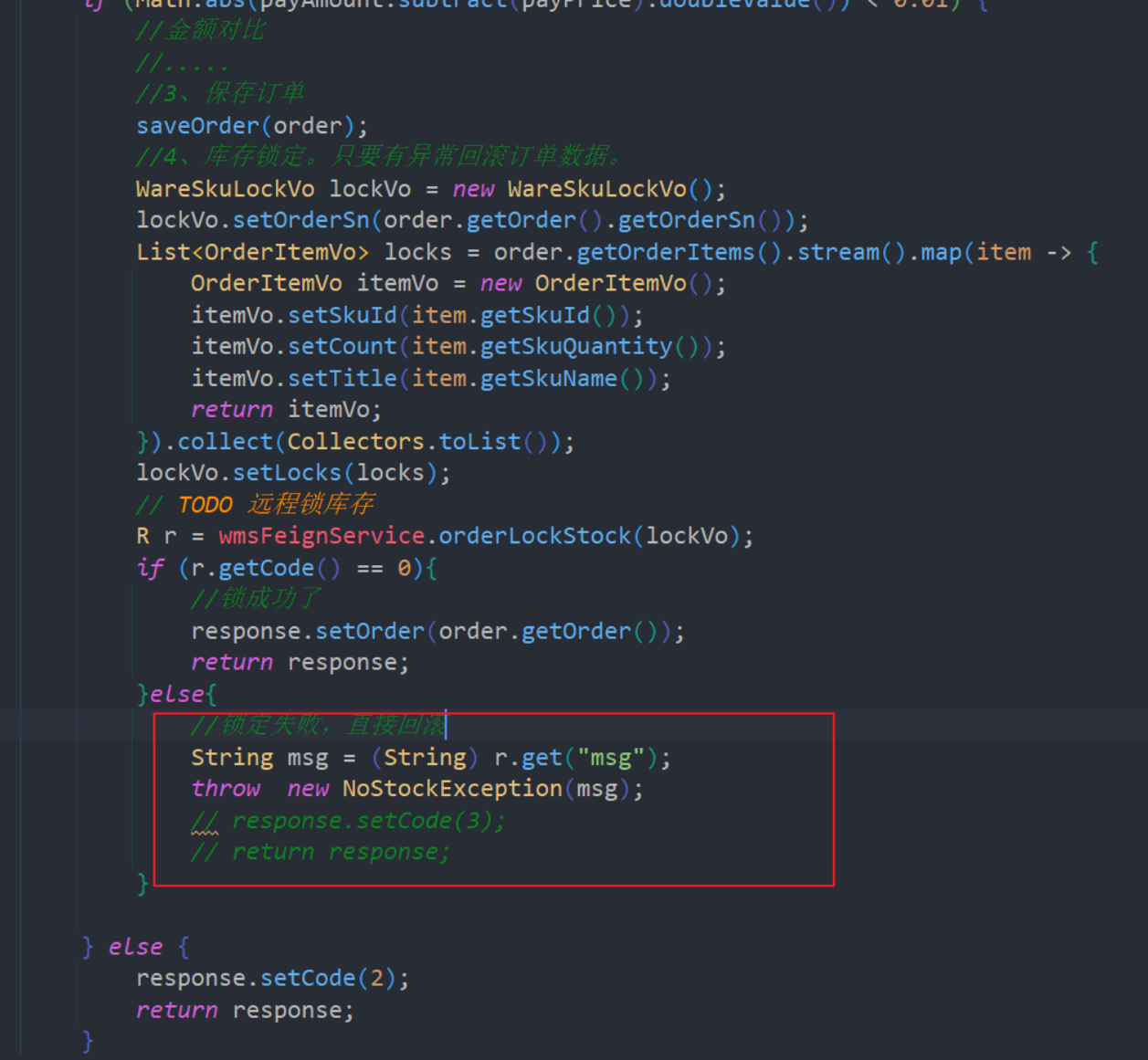Click collect(Collectors.toList()) line

pyautogui.click(x=355, y=441)
